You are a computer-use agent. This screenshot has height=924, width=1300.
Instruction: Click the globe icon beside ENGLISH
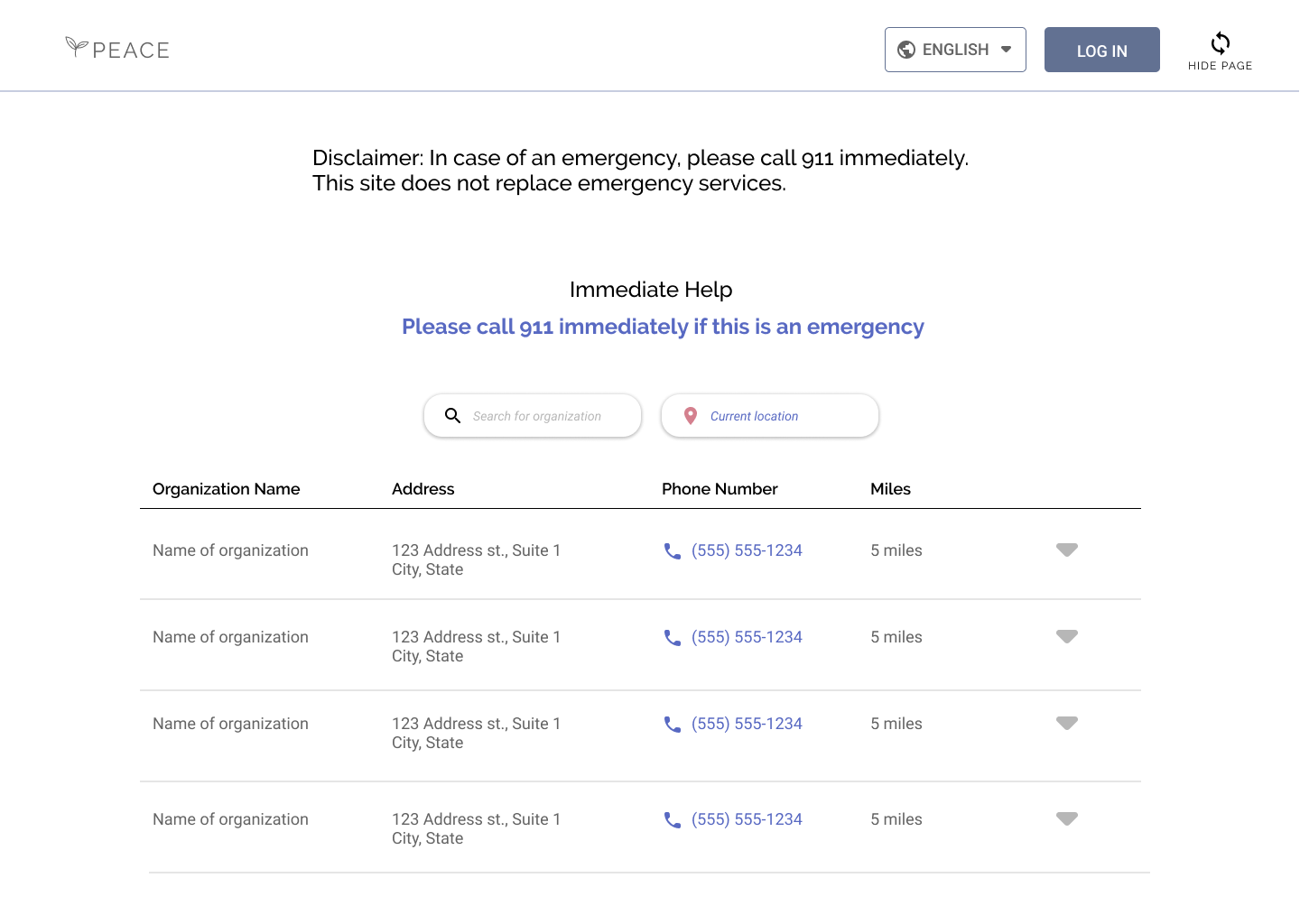[906, 50]
